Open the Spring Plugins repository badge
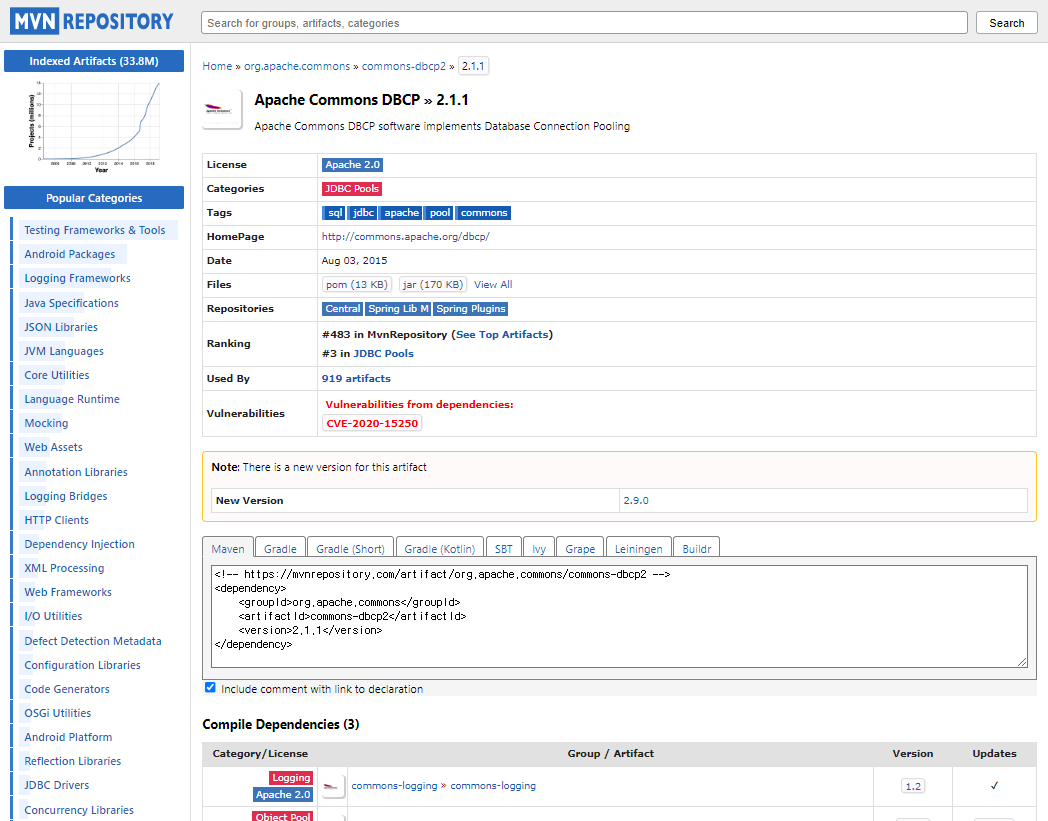Screen dimensions: 1048x821 pyautogui.click(x=471, y=308)
